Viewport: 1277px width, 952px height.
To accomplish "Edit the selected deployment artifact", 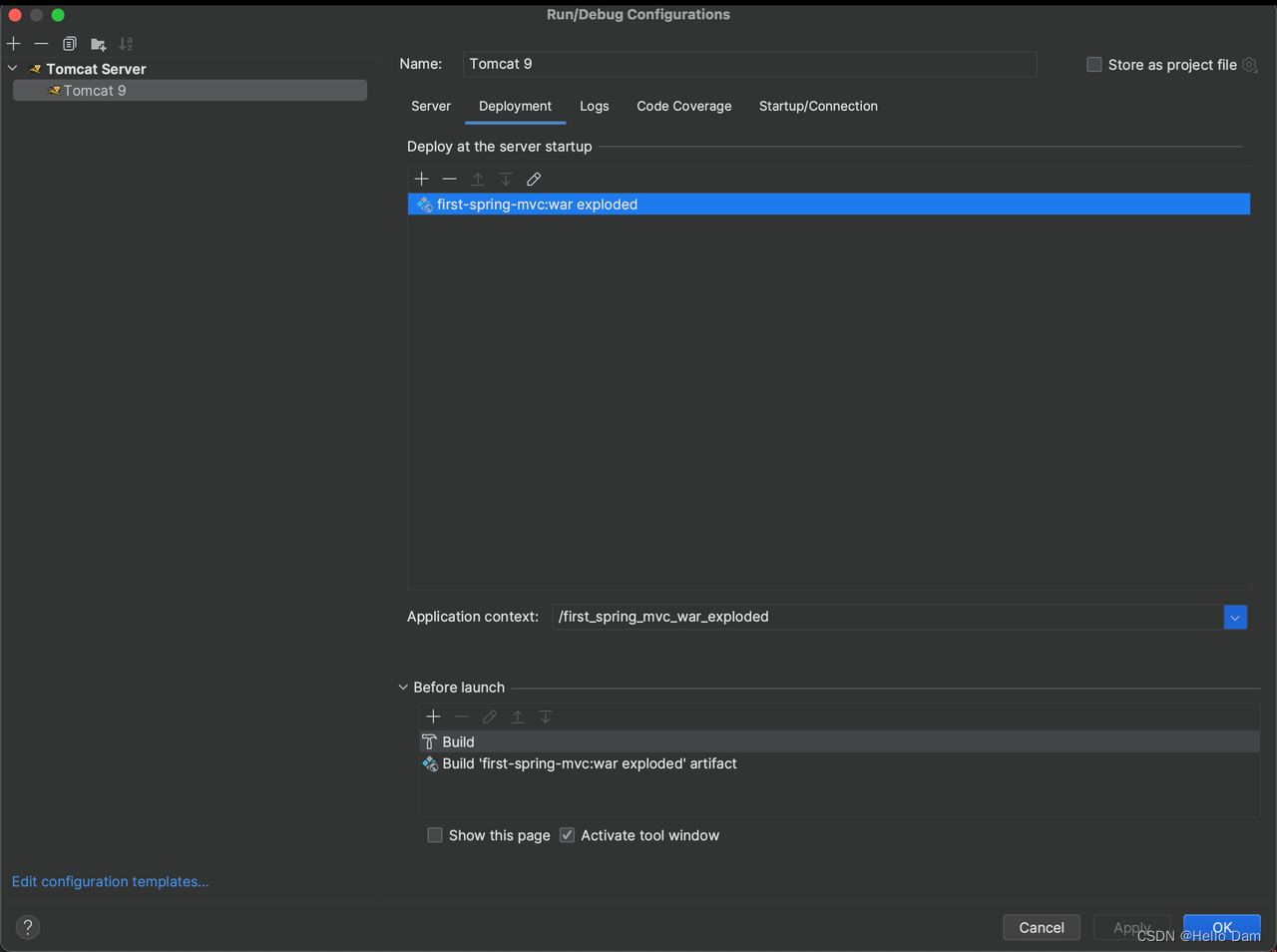I will pyautogui.click(x=534, y=179).
